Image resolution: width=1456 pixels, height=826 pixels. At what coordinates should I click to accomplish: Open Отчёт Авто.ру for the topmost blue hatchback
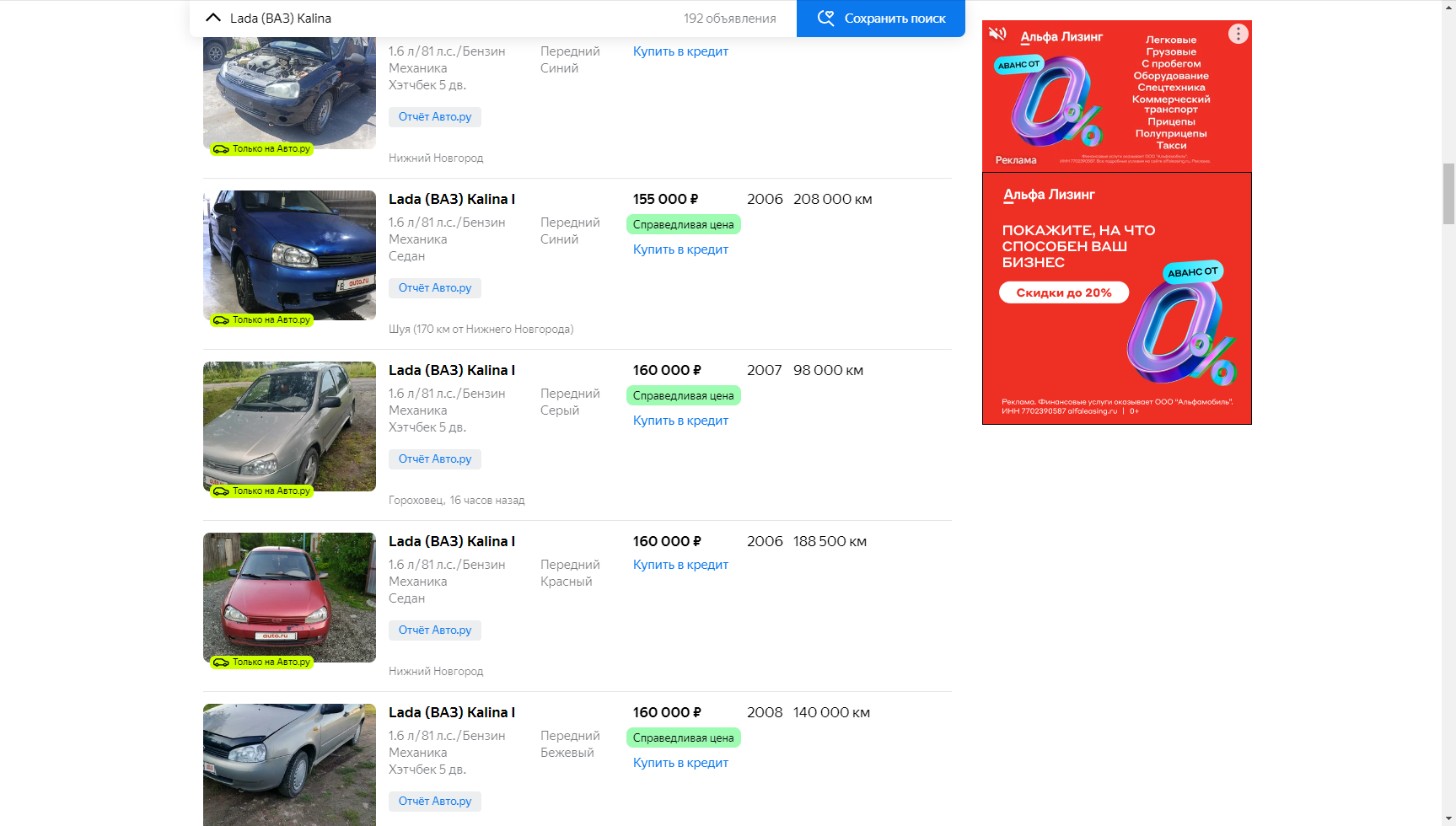(x=435, y=117)
